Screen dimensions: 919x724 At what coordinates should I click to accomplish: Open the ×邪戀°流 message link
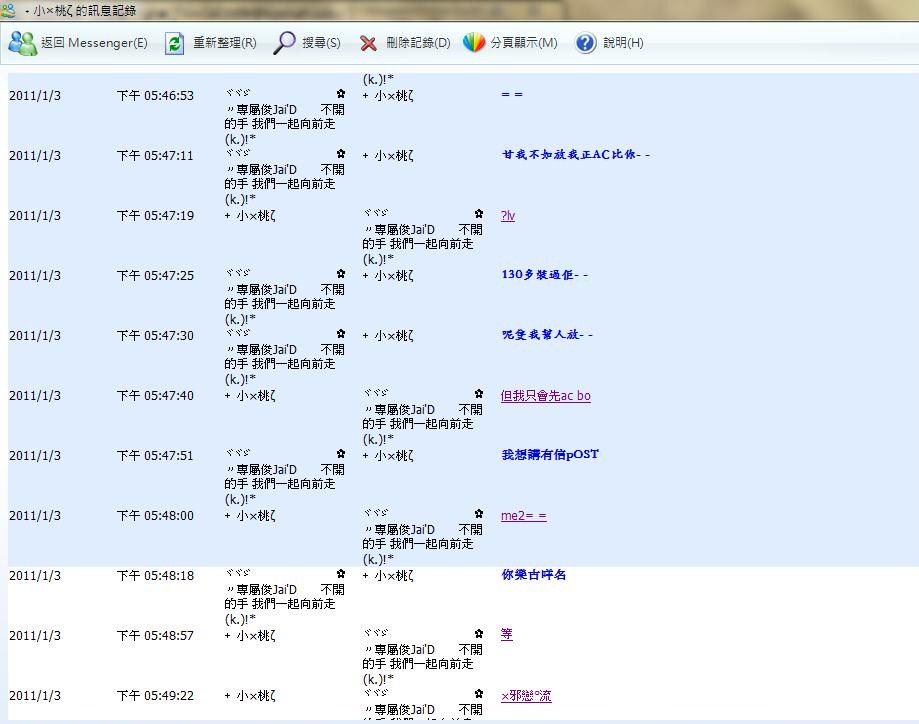[x=526, y=696]
